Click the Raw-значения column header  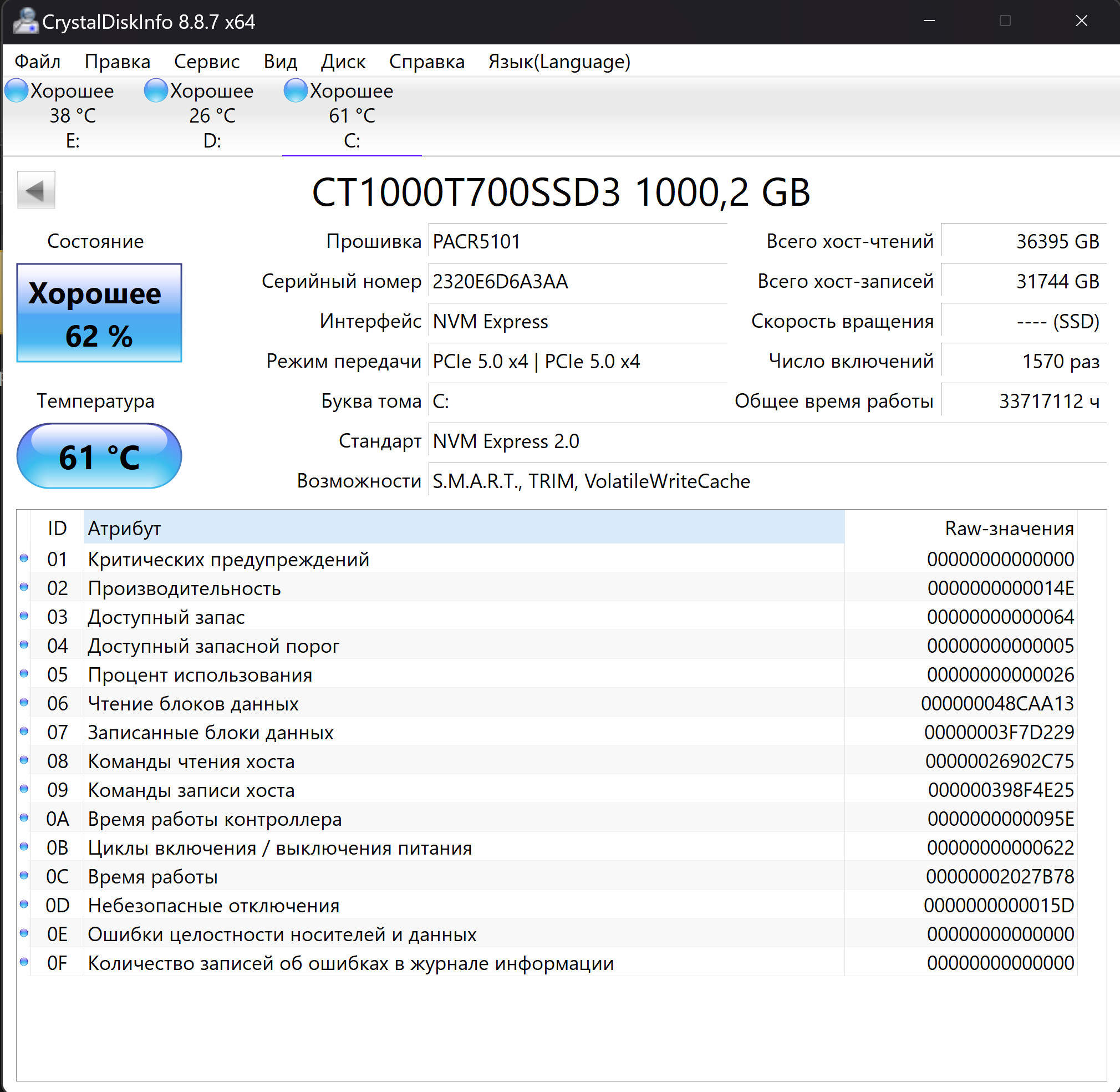(961, 528)
